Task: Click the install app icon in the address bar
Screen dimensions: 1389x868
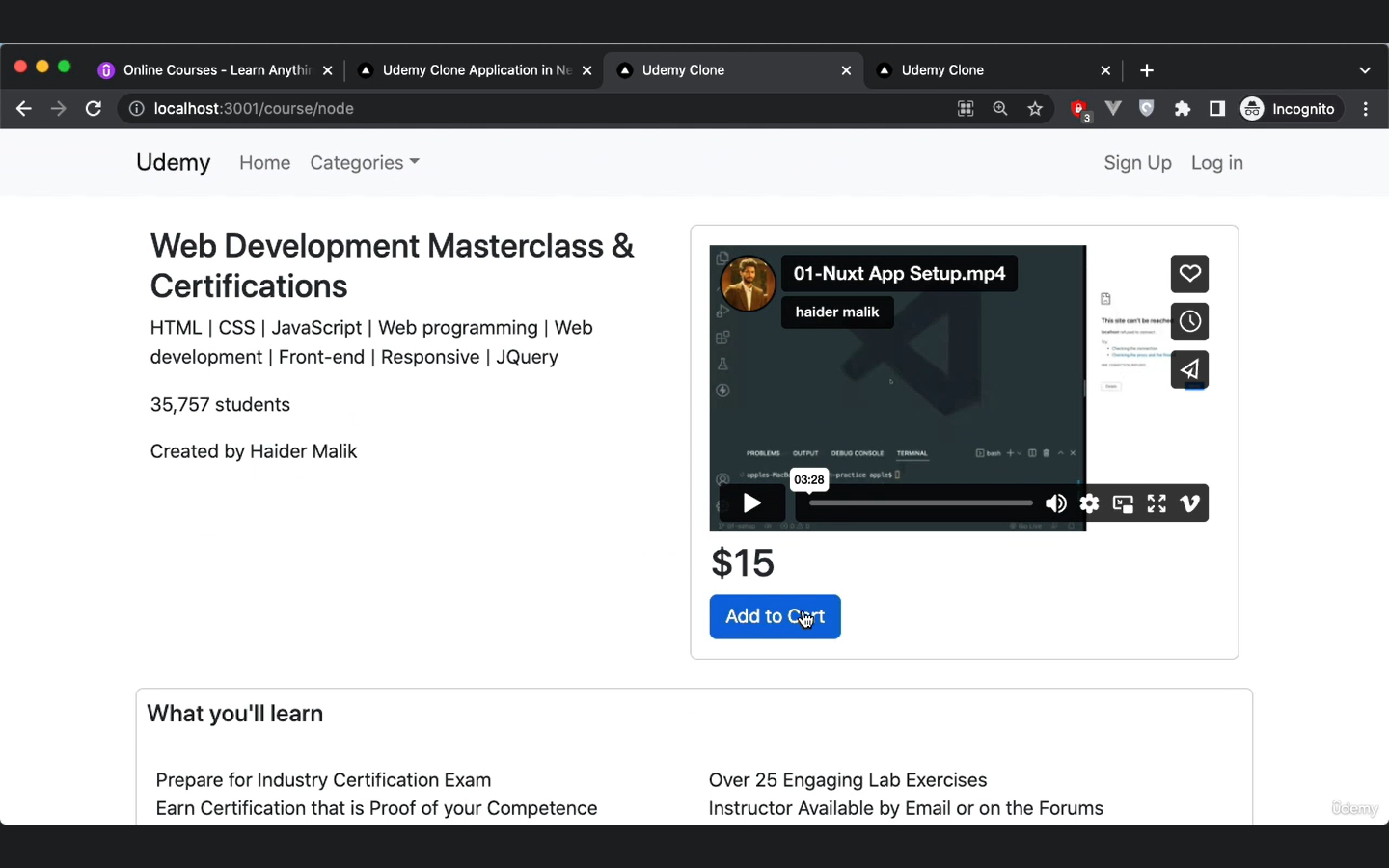Action: coord(966,109)
